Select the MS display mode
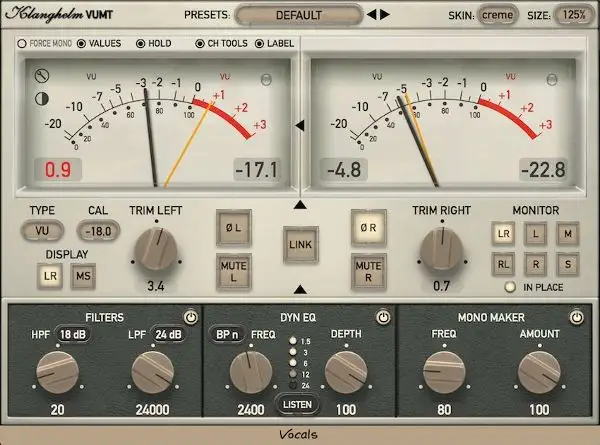This screenshot has height=445, width=600. pos(82,274)
